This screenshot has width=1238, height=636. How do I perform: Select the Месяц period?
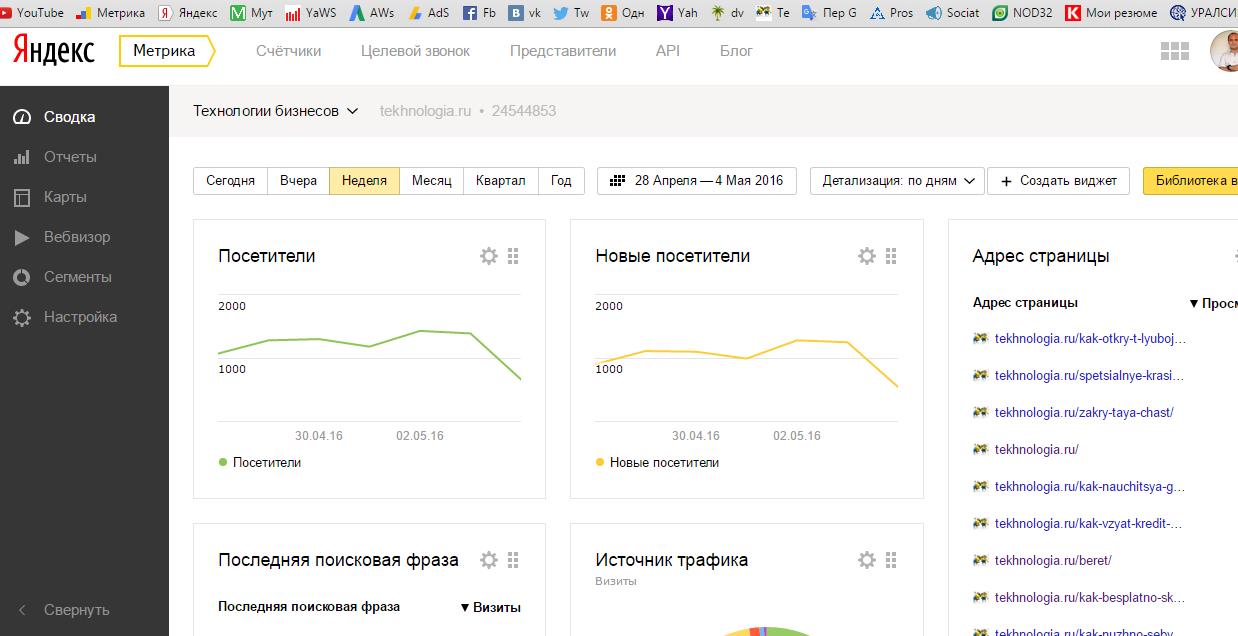tap(431, 181)
